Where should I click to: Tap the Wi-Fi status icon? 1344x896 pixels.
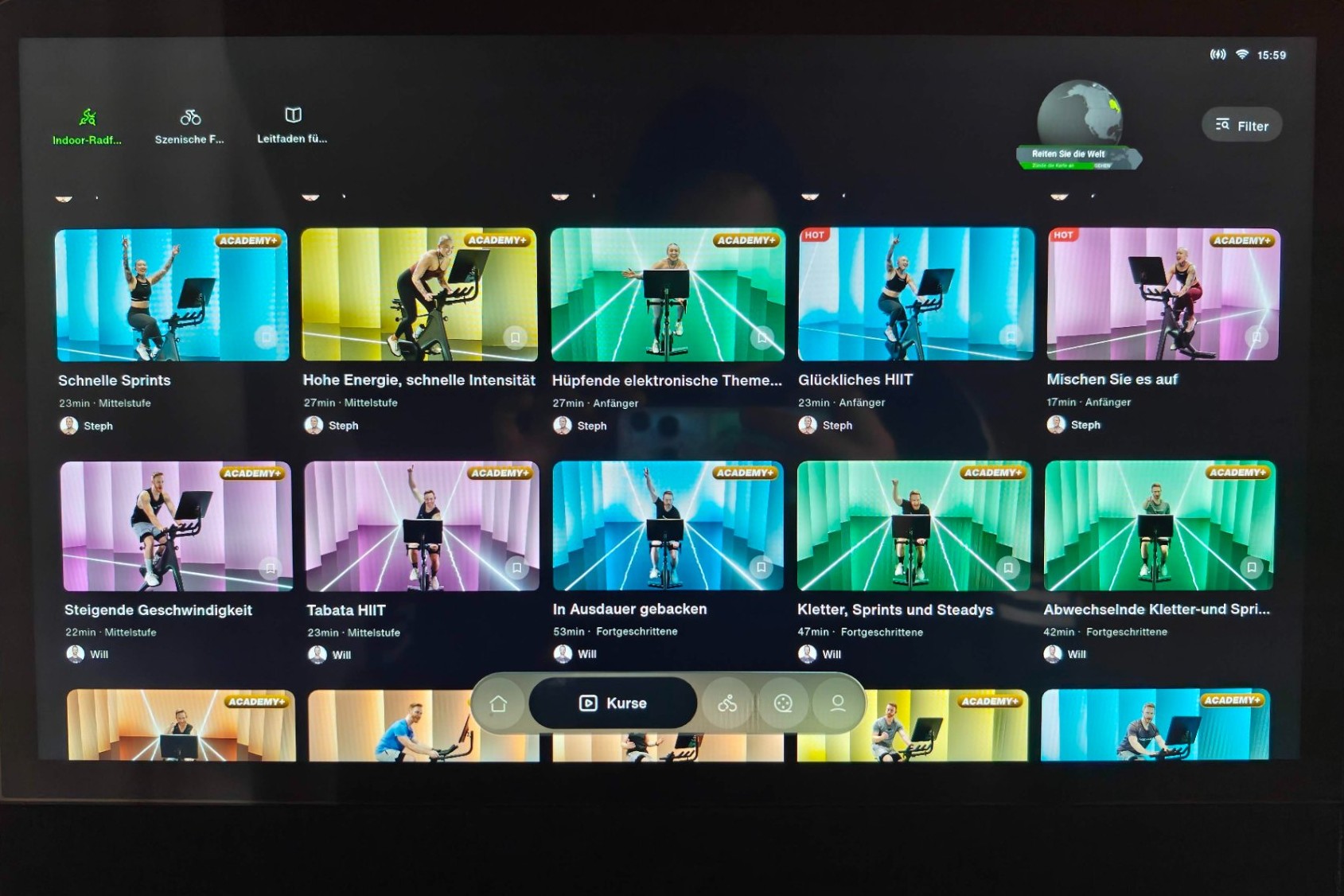[1242, 55]
